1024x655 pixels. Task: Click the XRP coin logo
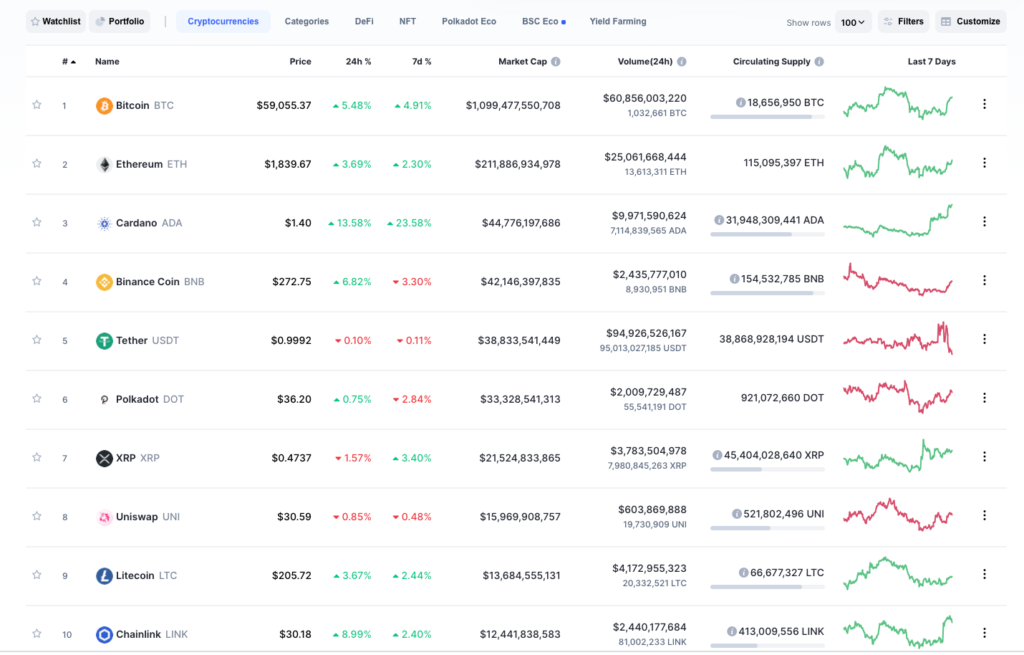coord(104,458)
